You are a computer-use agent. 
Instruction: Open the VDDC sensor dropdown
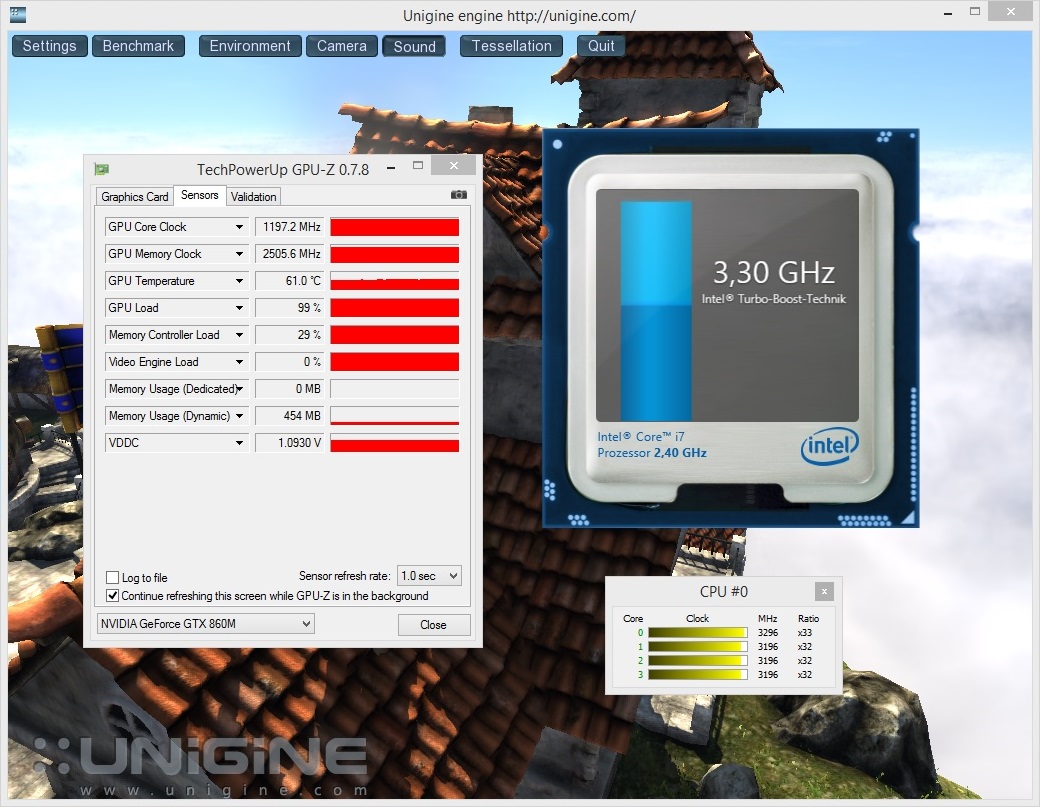[239, 443]
